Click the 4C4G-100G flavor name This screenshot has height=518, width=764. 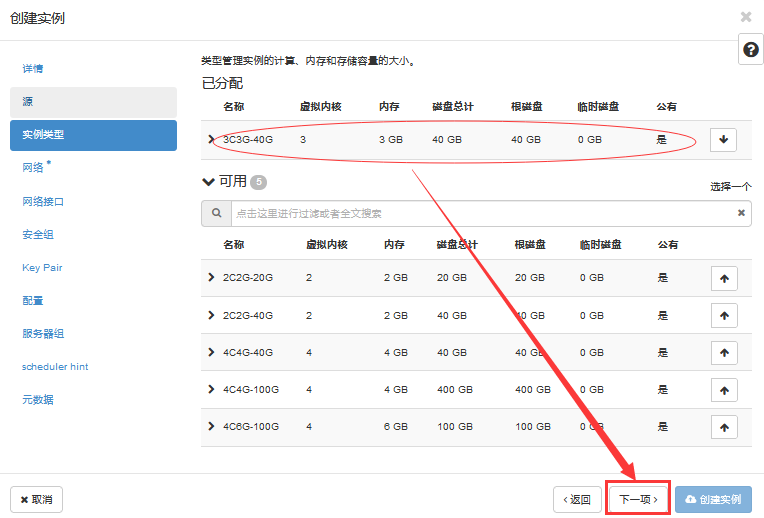point(251,390)
